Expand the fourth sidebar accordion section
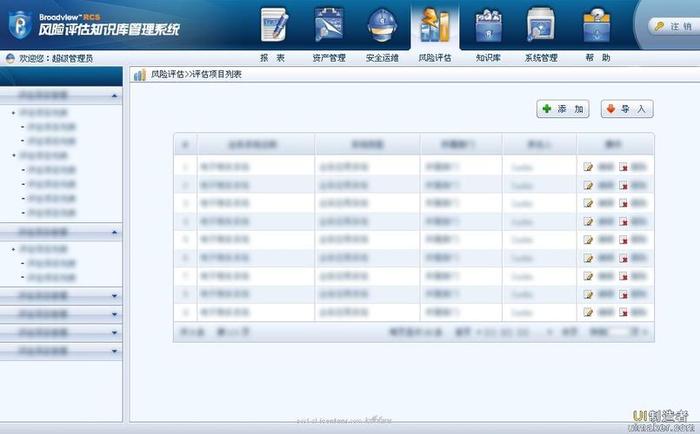 tap(114, 314)
